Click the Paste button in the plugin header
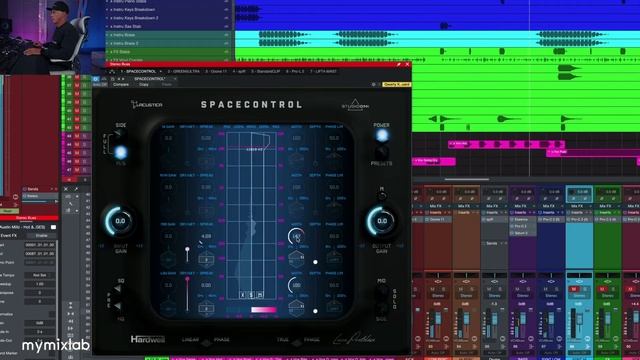Image resolution: width=640 pixels, height=360 pixels. point(167,84)
